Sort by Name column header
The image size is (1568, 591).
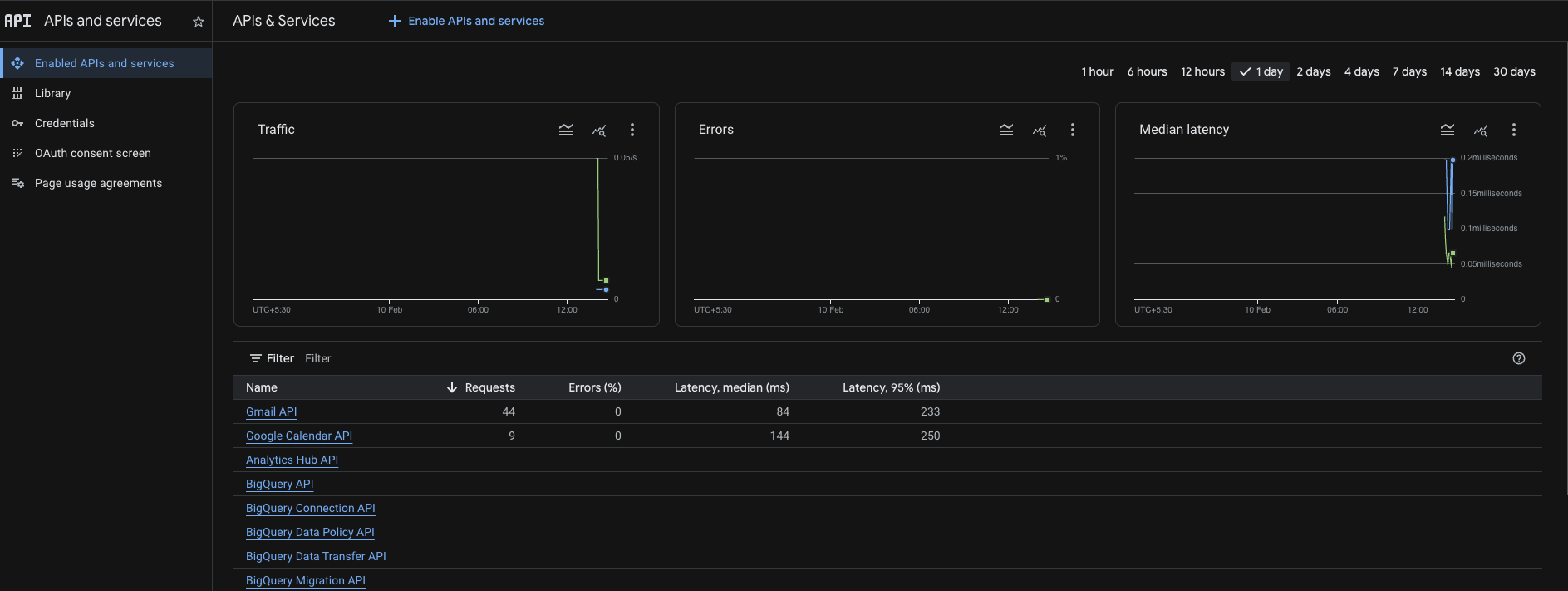click(262, 387)
